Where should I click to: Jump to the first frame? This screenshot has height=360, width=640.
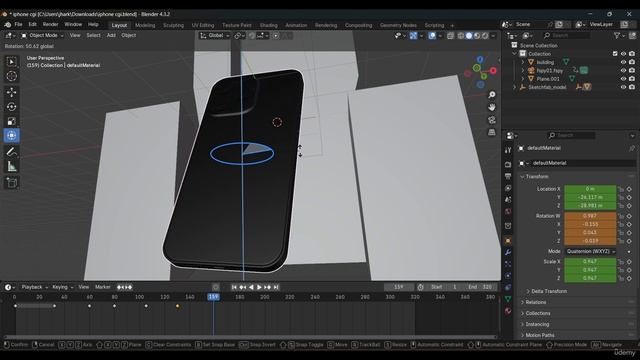(234, 287)
